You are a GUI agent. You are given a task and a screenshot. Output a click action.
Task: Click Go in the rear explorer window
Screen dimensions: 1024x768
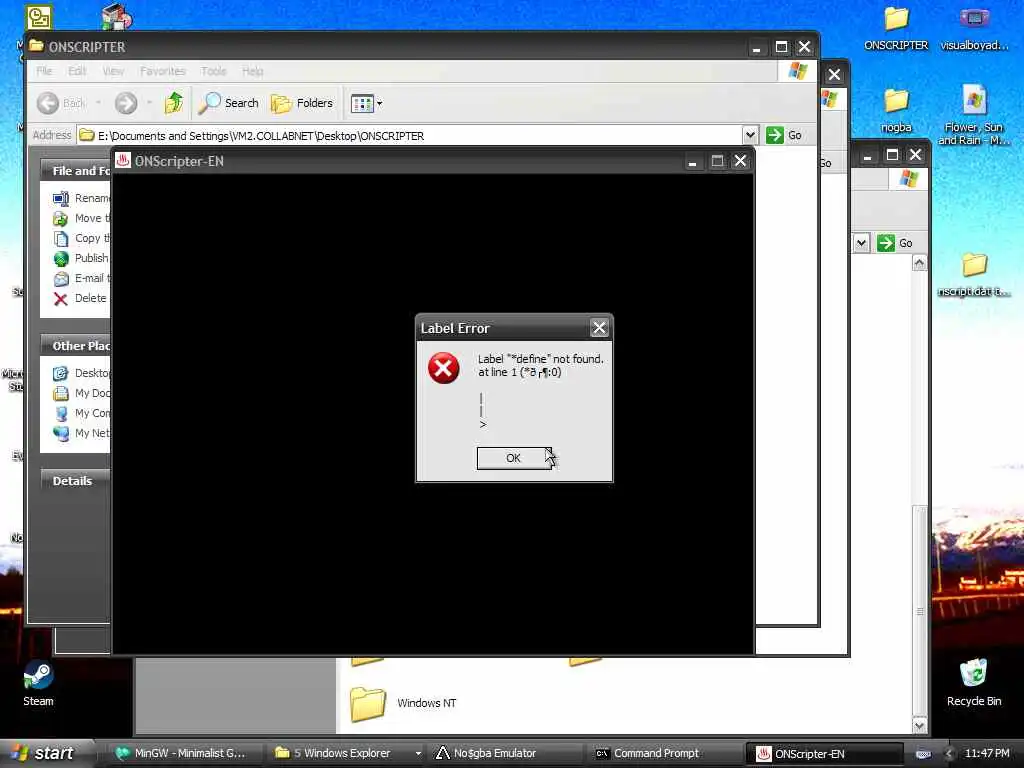coord(895,243)
